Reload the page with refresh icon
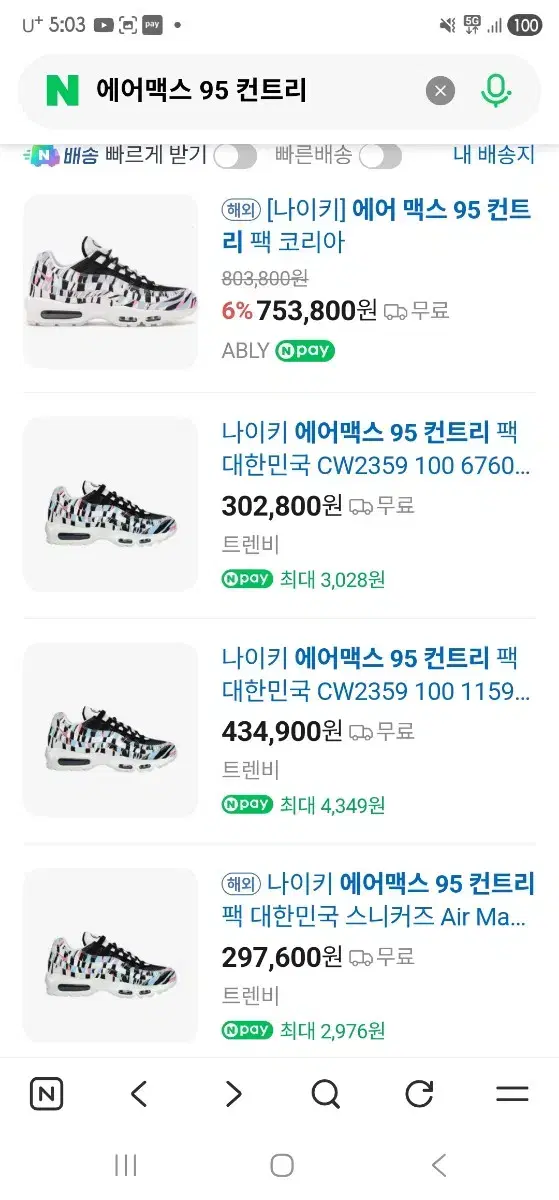 419,1094
